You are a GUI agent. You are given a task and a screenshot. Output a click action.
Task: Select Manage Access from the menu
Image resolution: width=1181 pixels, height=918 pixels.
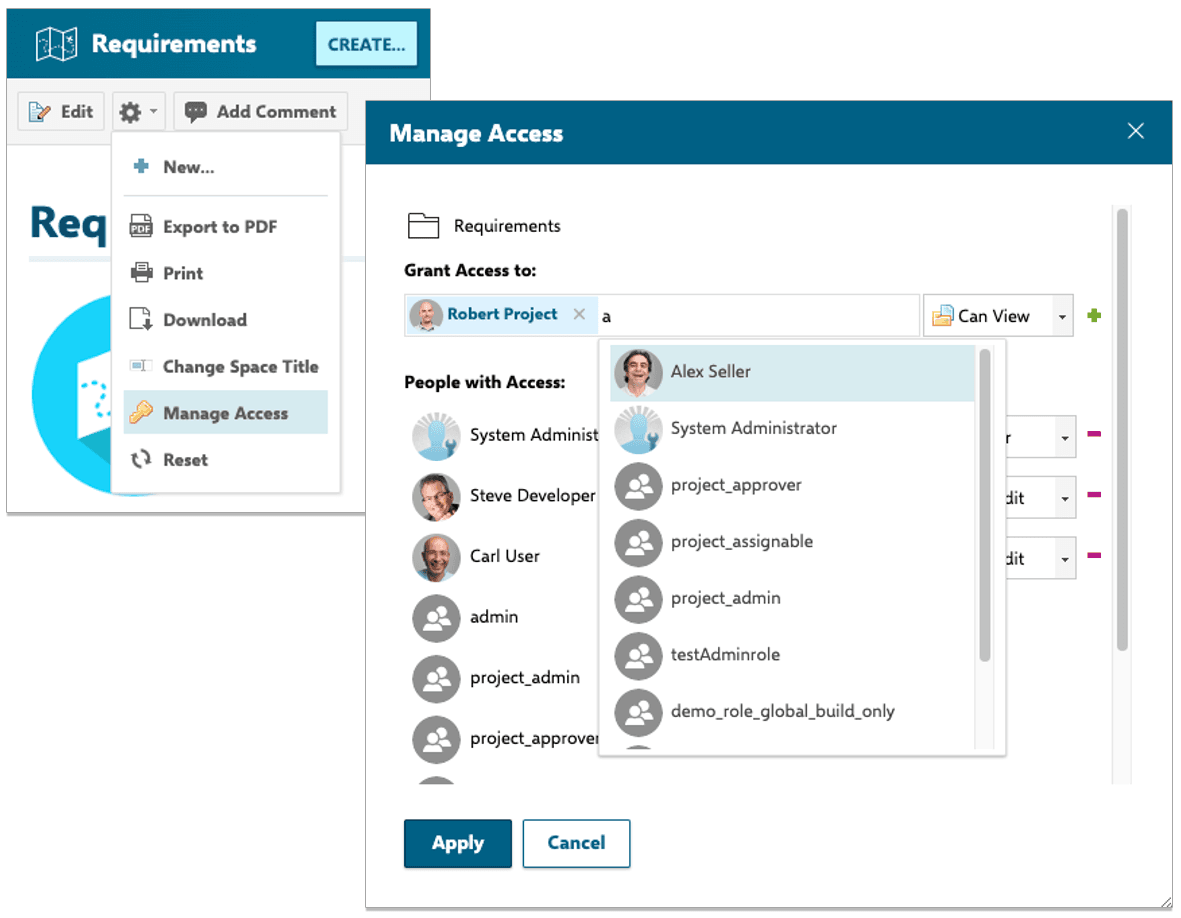pyautogui.click(x=225, y=413)
